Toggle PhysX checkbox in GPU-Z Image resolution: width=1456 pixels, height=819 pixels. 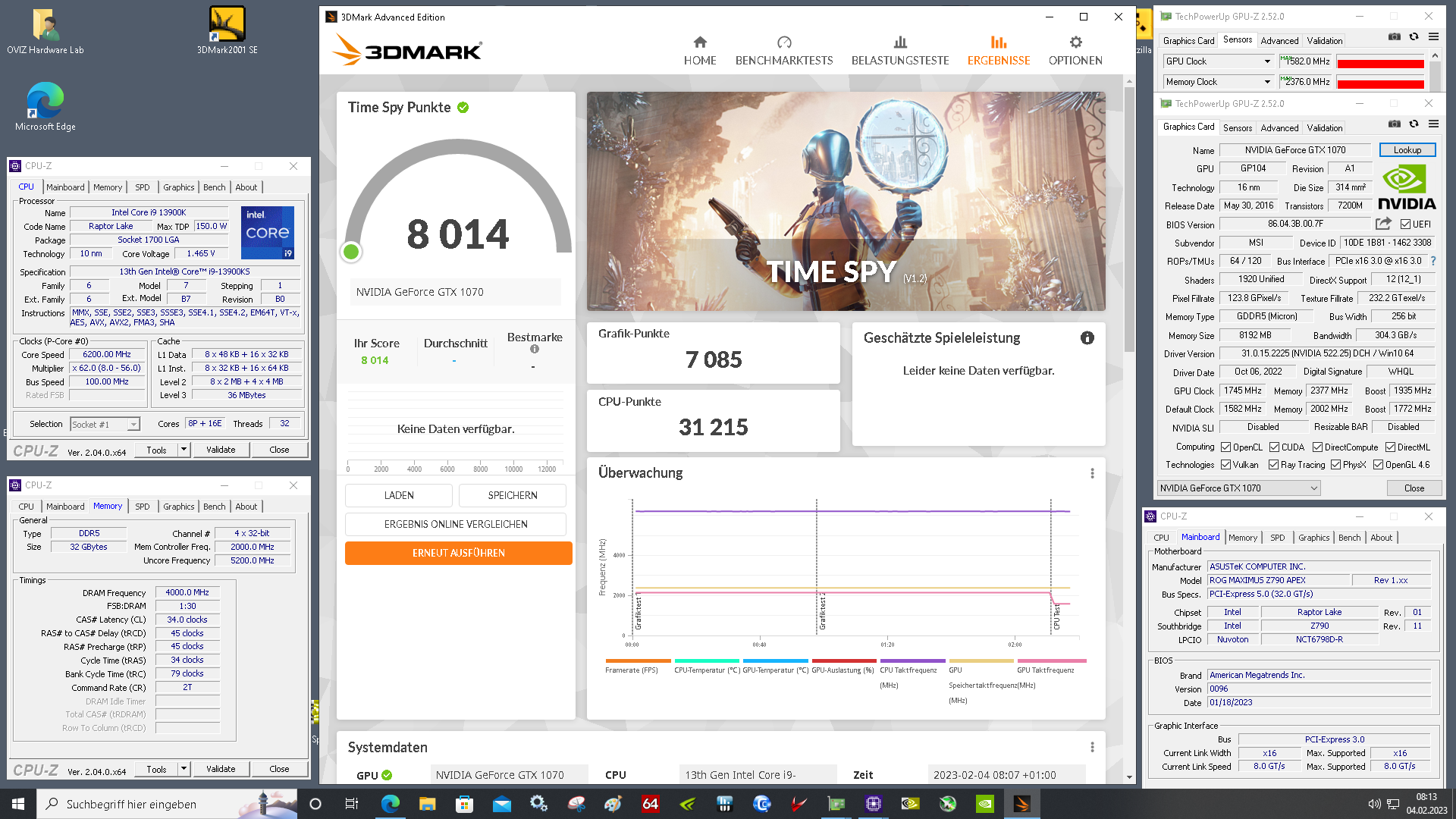(x=1335, y=465)
